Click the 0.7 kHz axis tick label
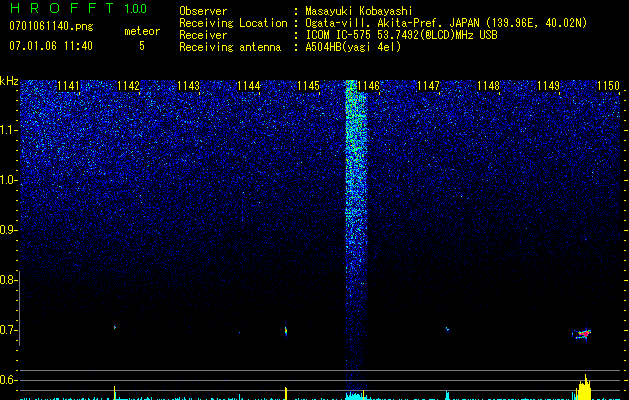Screen dimensions: 629x400 8,330
